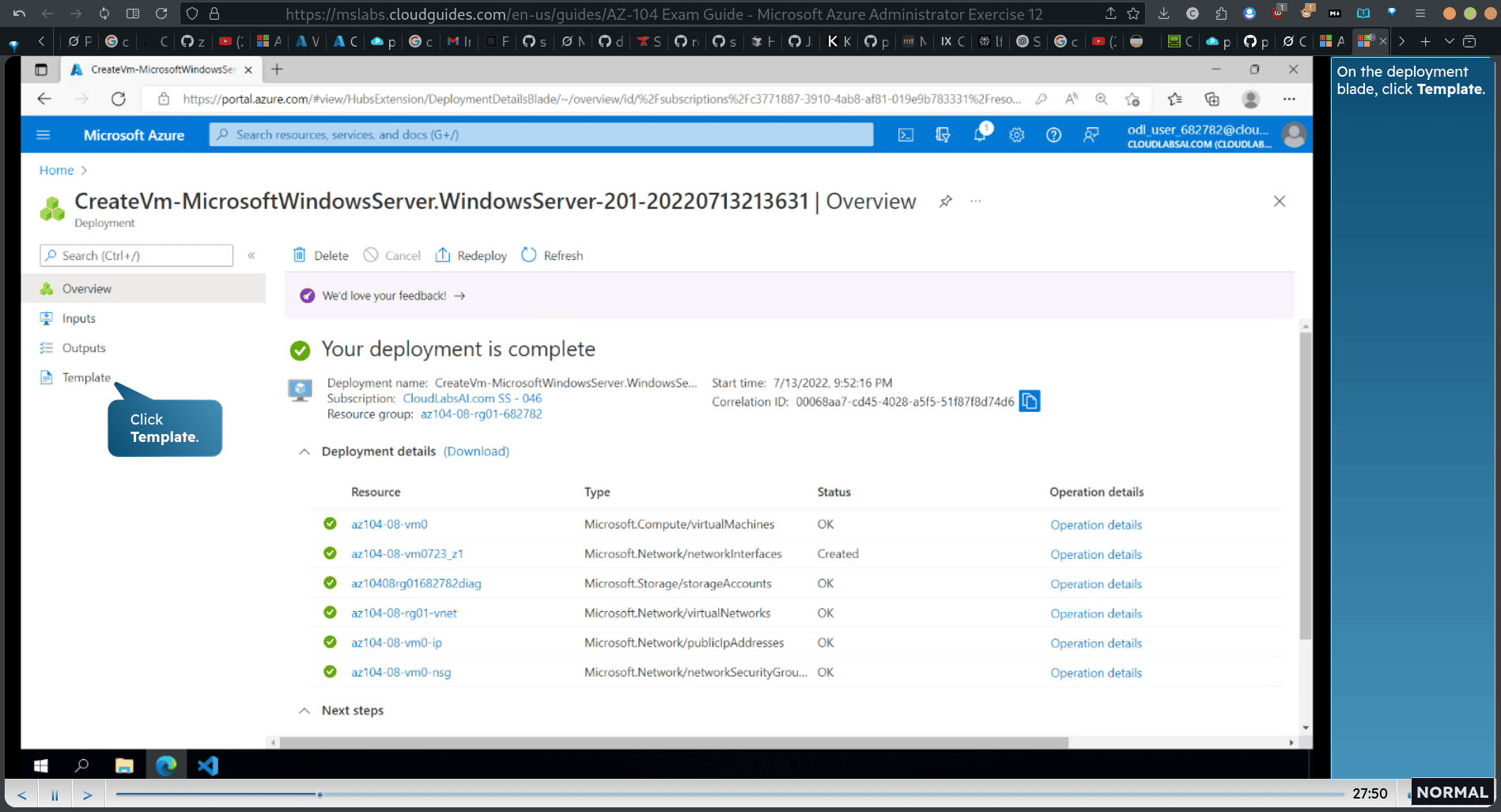This screenshot has width=1501, height=812.
Task: Open Visual Studio Code from the taskbar
Action: coord(208,765)
